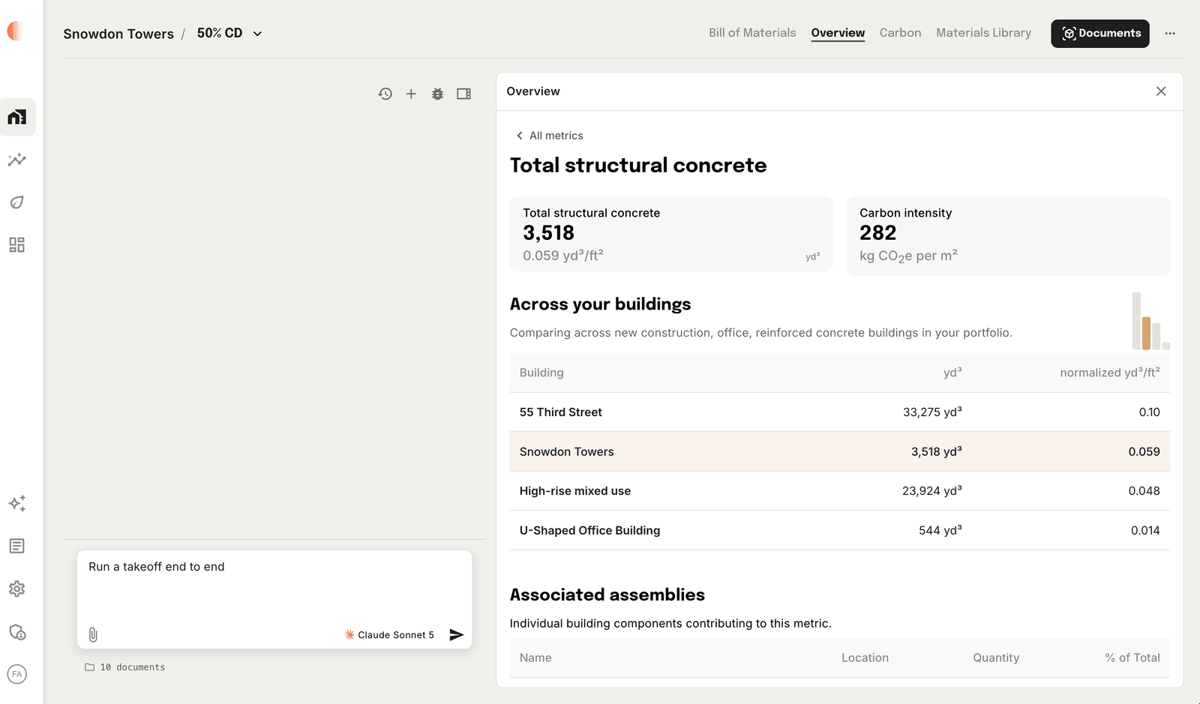Viewport: 1200px width, 704px height.
Task: Start new chat with plus icon
Action: [x=411, y=94]
